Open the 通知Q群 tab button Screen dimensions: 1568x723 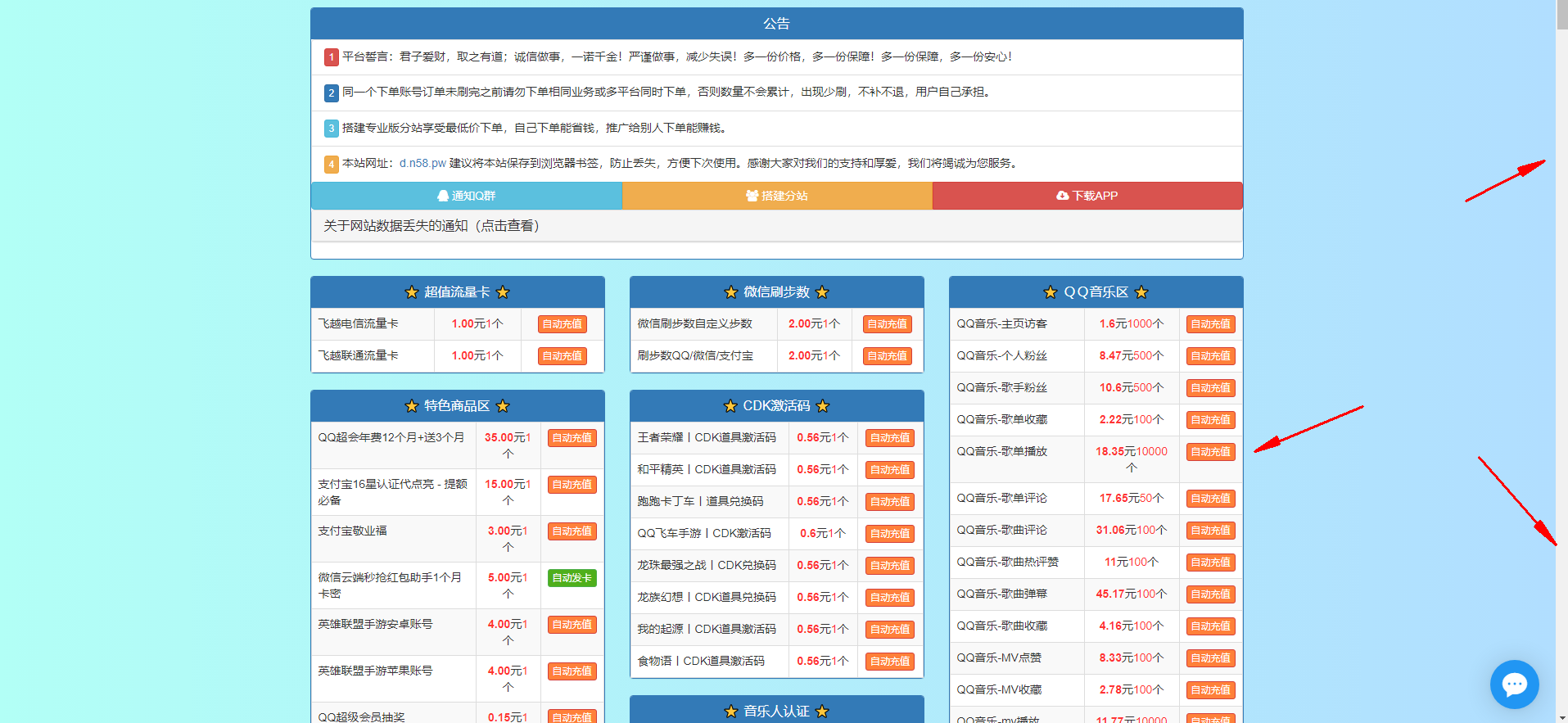tap(467, 196)
